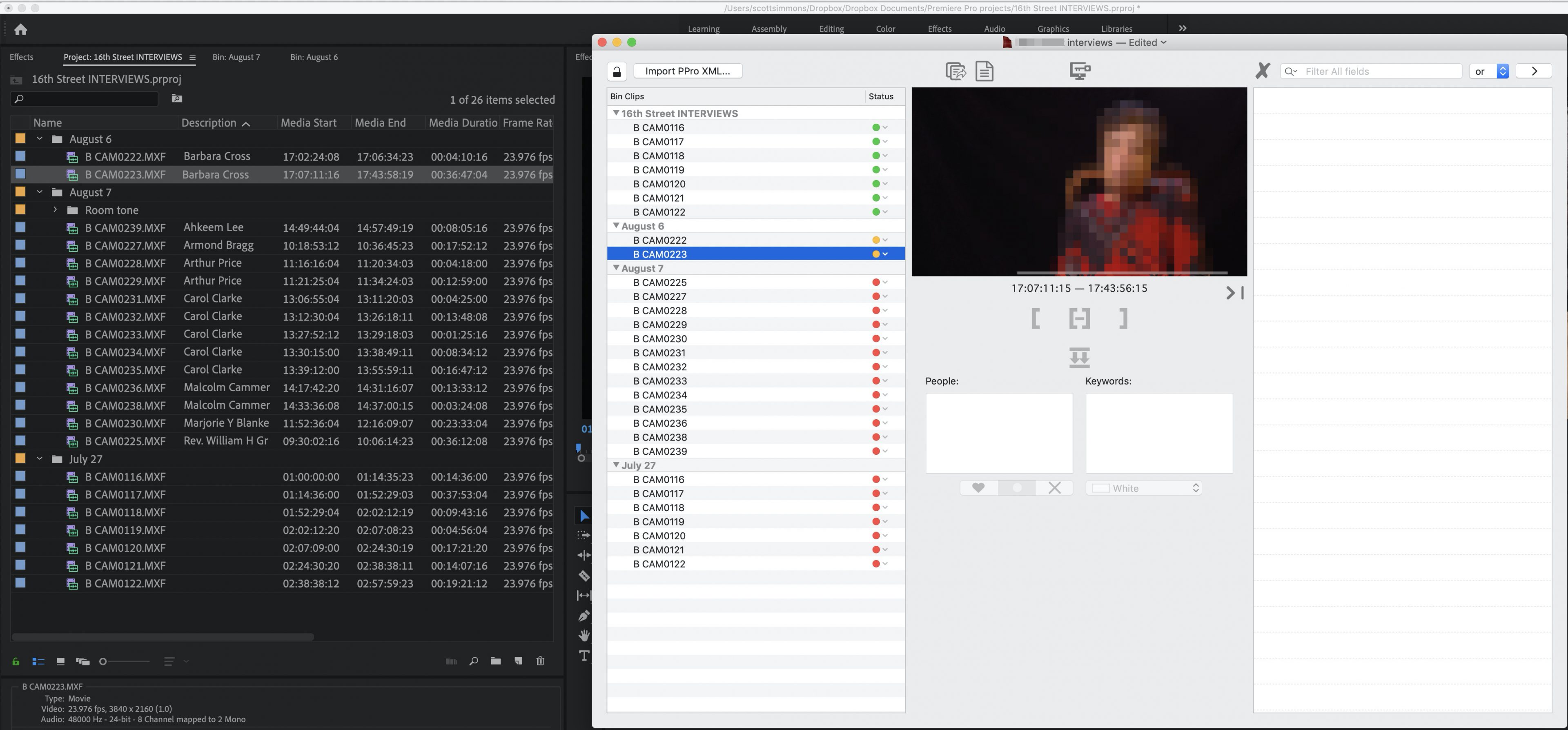Expand the August 6 bin folder

click(39, 138)
